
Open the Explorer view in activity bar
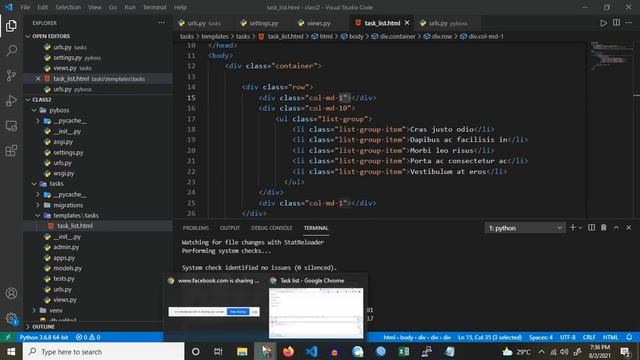(x=11, y=26)
